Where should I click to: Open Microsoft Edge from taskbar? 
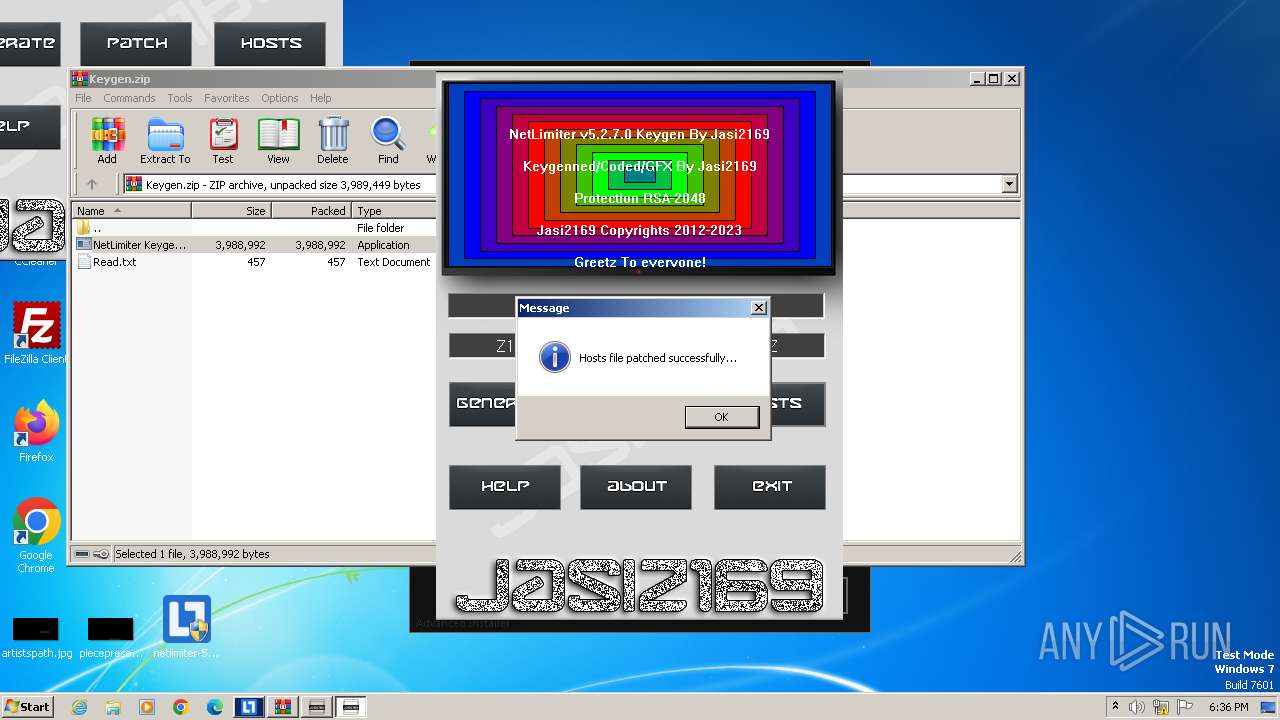coord(215,707)
